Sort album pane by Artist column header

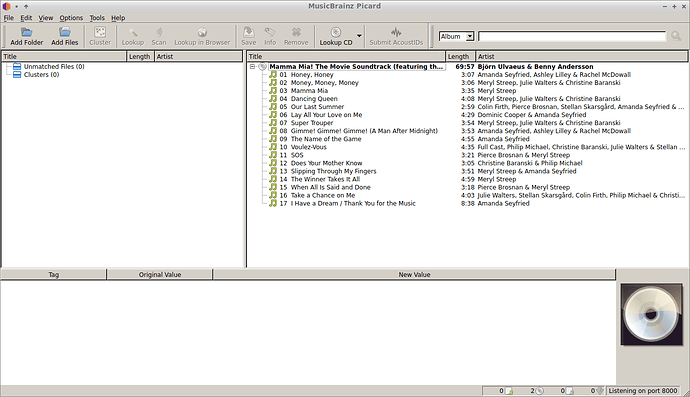point(581,56)
